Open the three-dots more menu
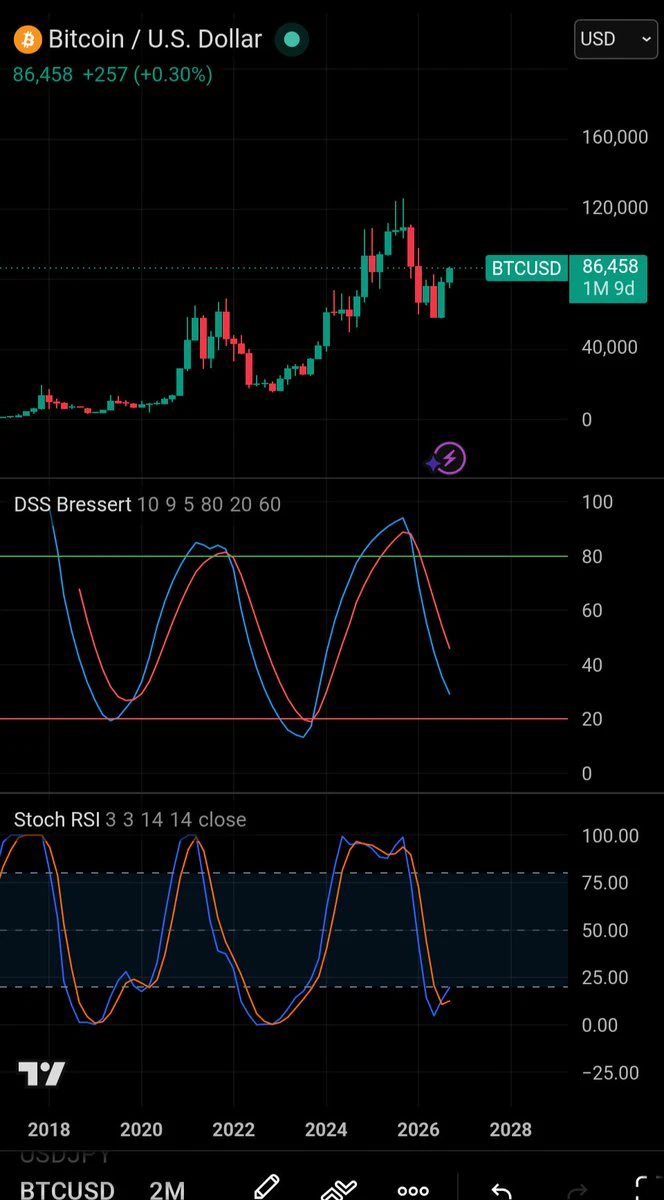Image resolution: width=664 pixels, height=1200 pixels. [x=413, y=1190]
